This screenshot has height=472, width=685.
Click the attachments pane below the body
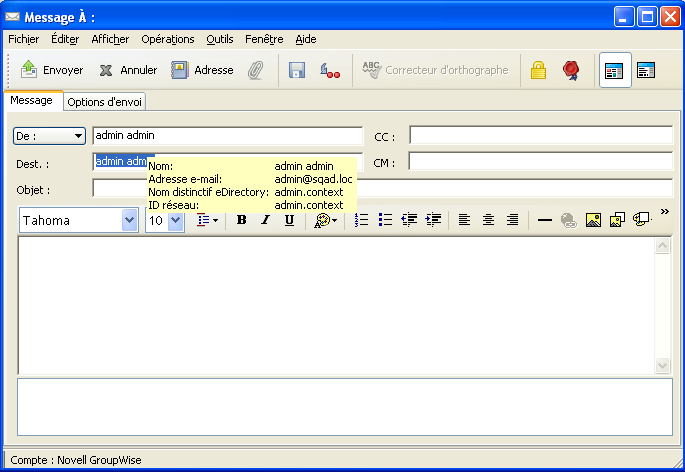[345, 407]
